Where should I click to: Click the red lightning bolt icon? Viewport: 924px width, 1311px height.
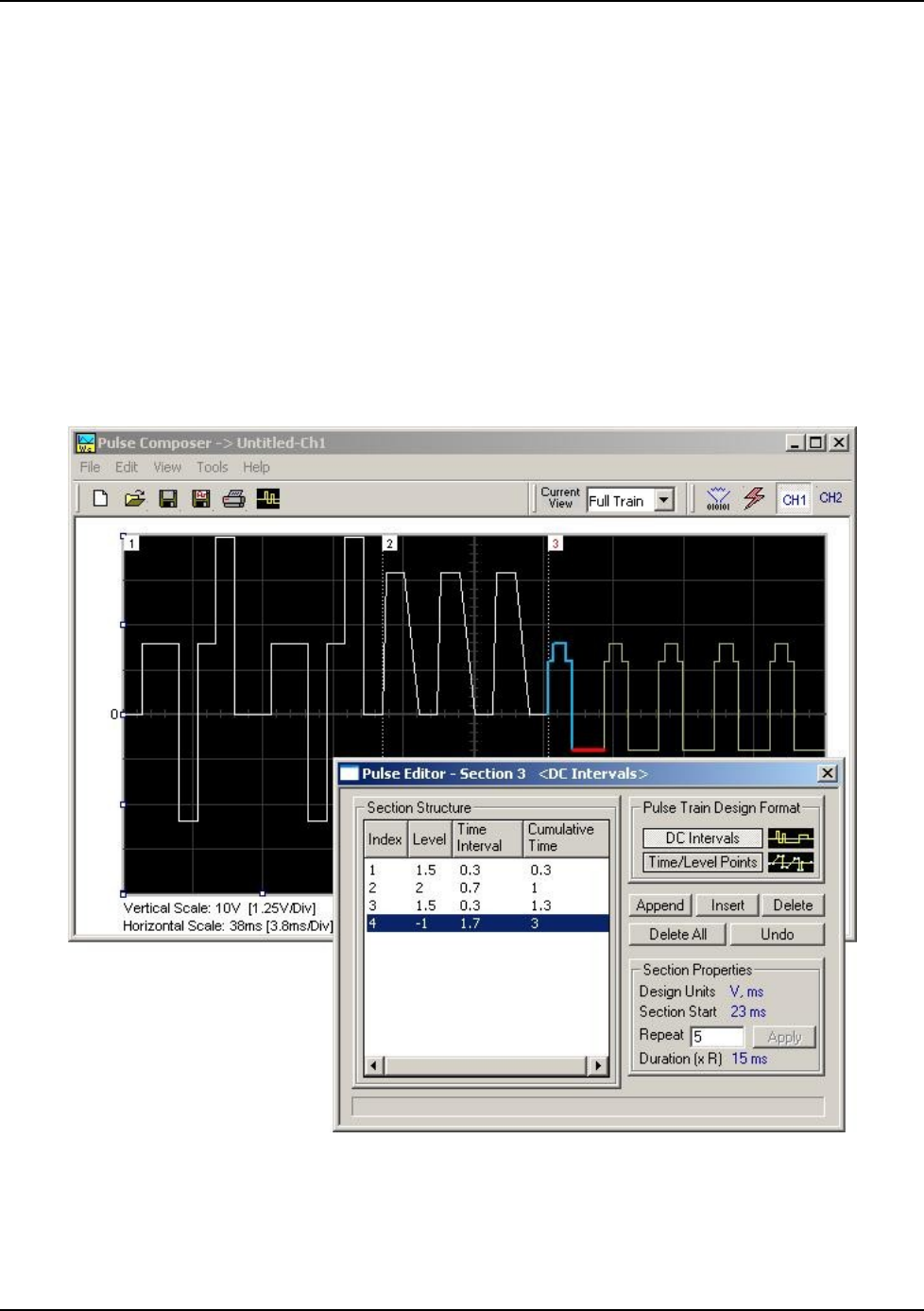[753, 499]
